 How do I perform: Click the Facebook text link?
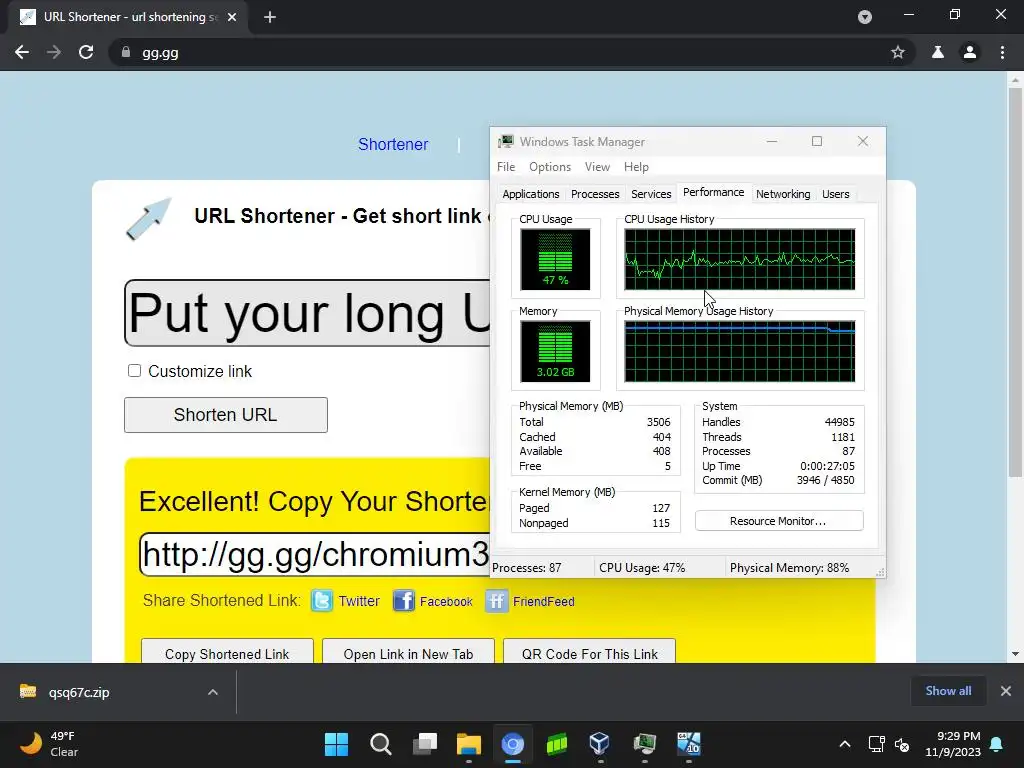446,601
